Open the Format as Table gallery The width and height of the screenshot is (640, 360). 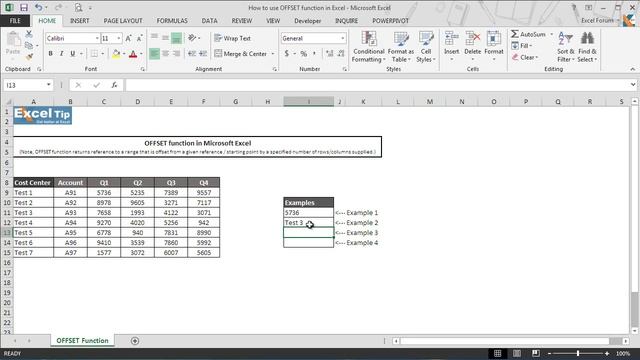pyautogui.click(x=400, y=47)
